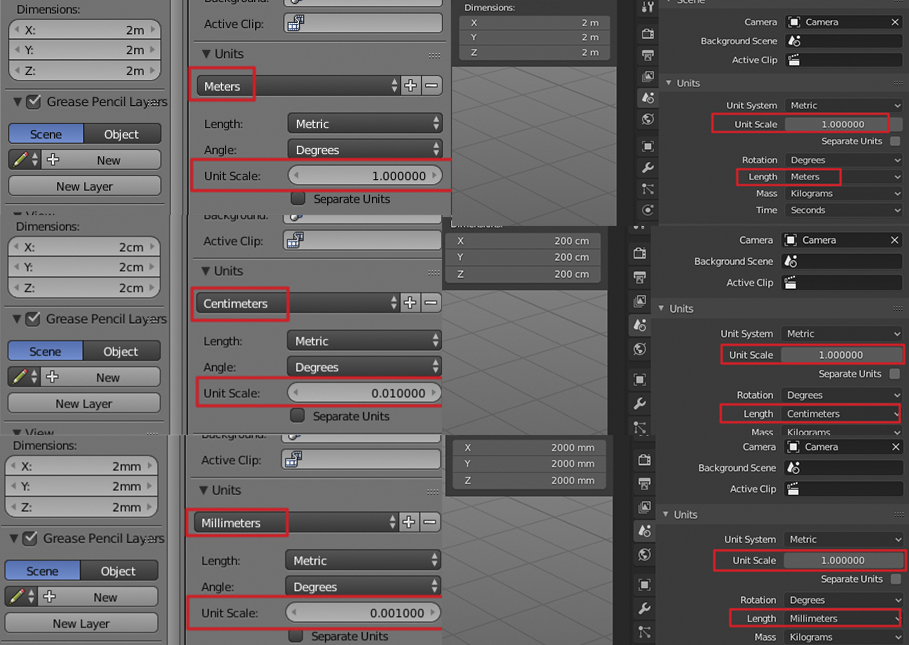The width and height of the screenshot is (909, 645).
Task: Click New Layer button in the 2cm panel
Action: [x=84, y=403]
